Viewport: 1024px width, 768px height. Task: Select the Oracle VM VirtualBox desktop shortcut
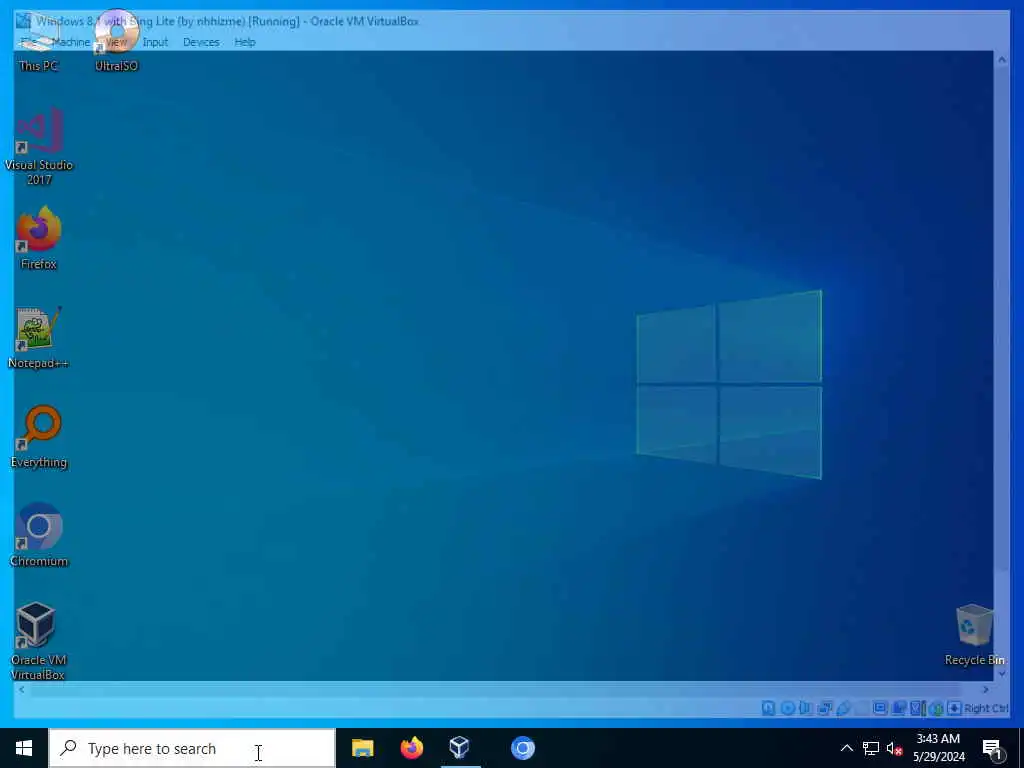click(x=38, y=641)
